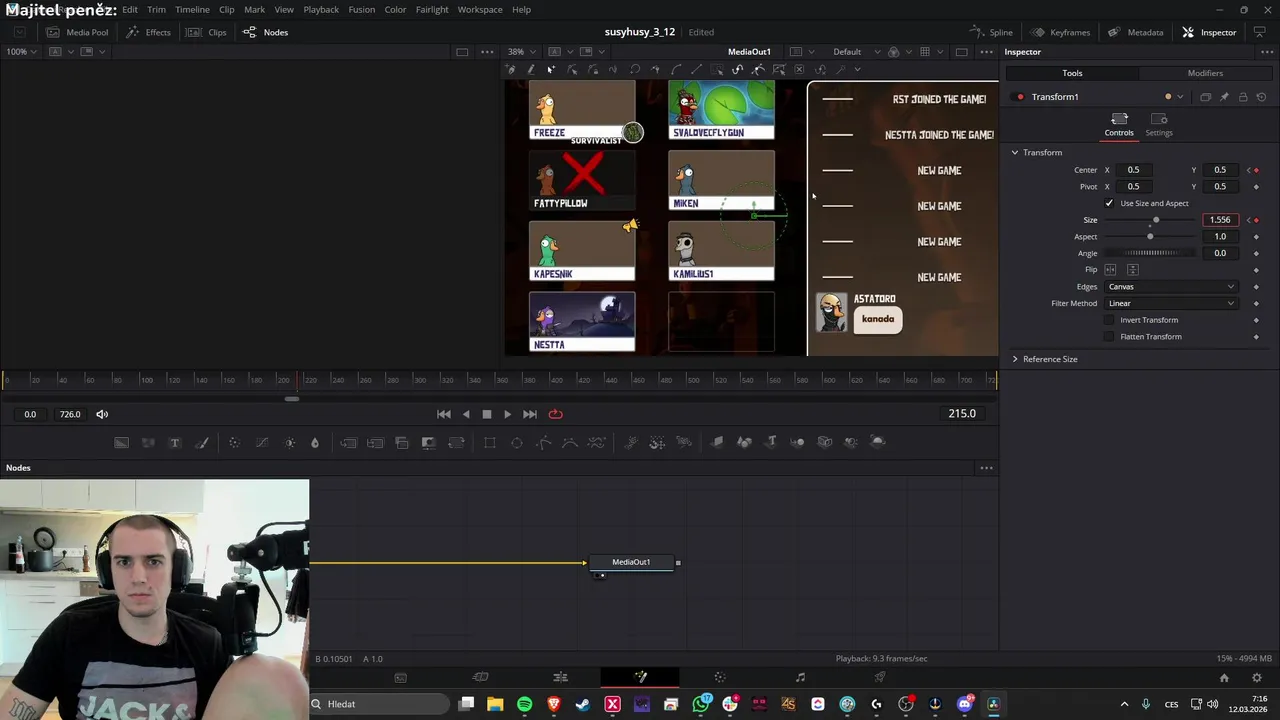Viewport: 1280px width, 720px height.
Task: Open the Deliver page (rocket icon)
Action: (x=880, y=677)
